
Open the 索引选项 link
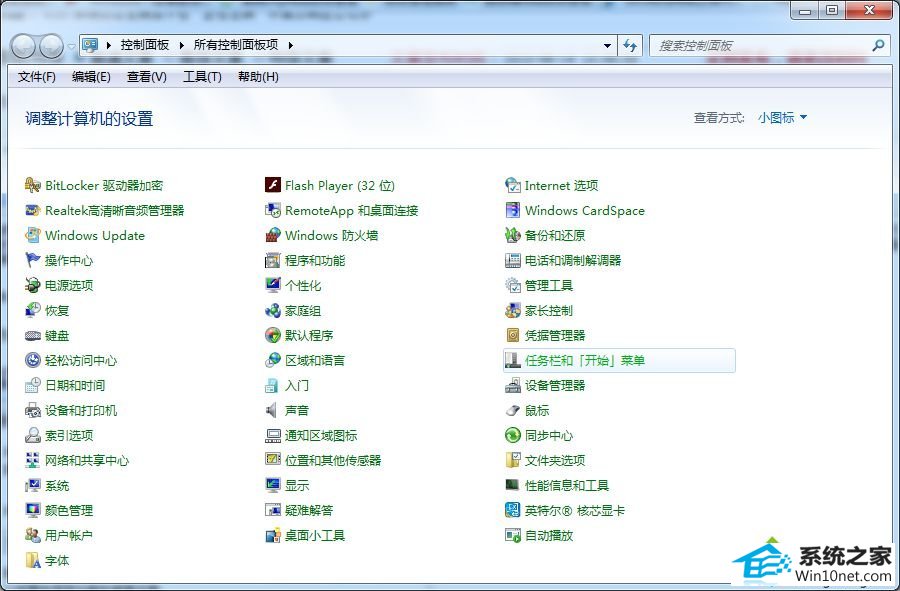69,436
